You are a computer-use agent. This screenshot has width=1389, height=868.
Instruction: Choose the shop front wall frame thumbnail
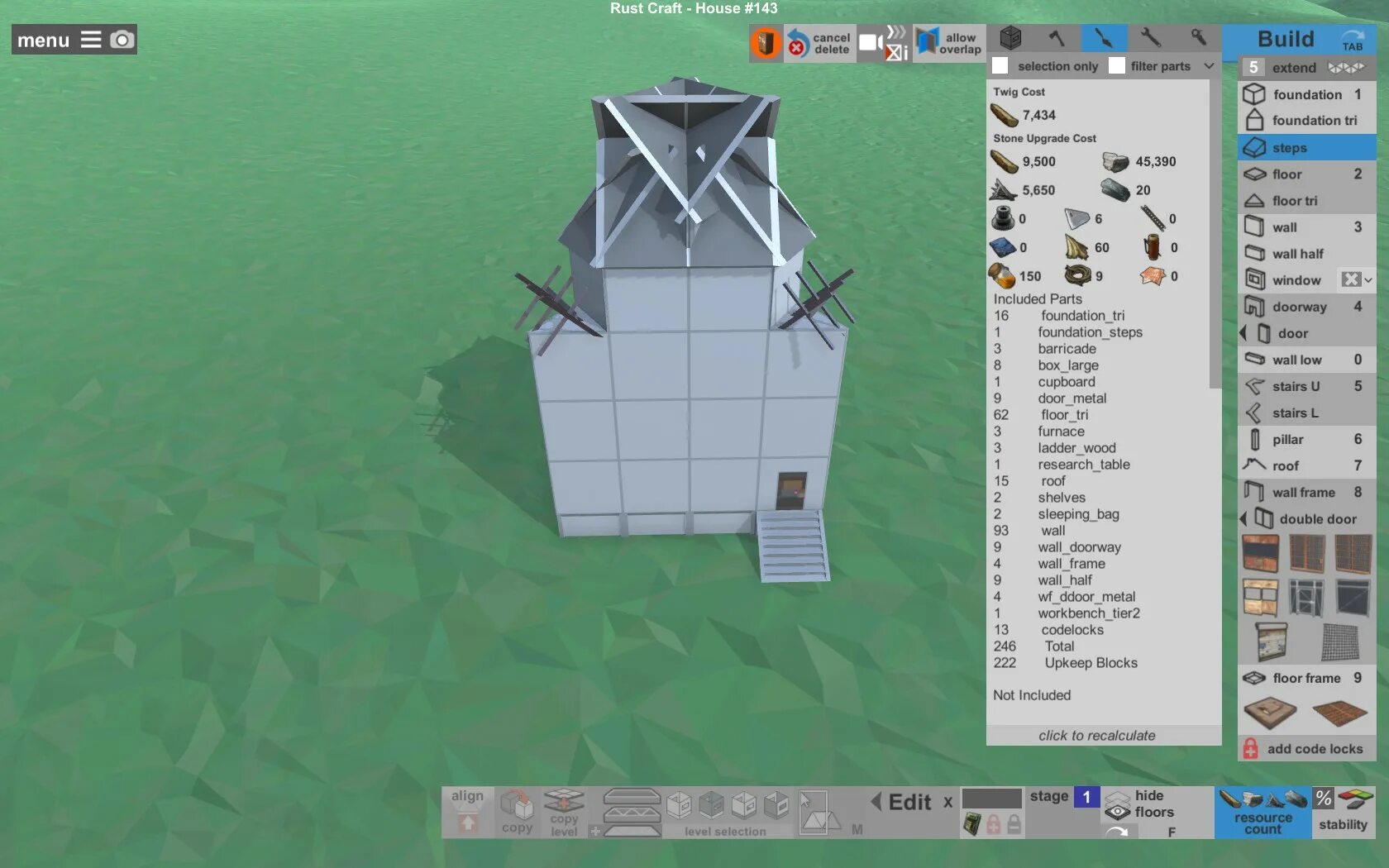point(1260,596)
